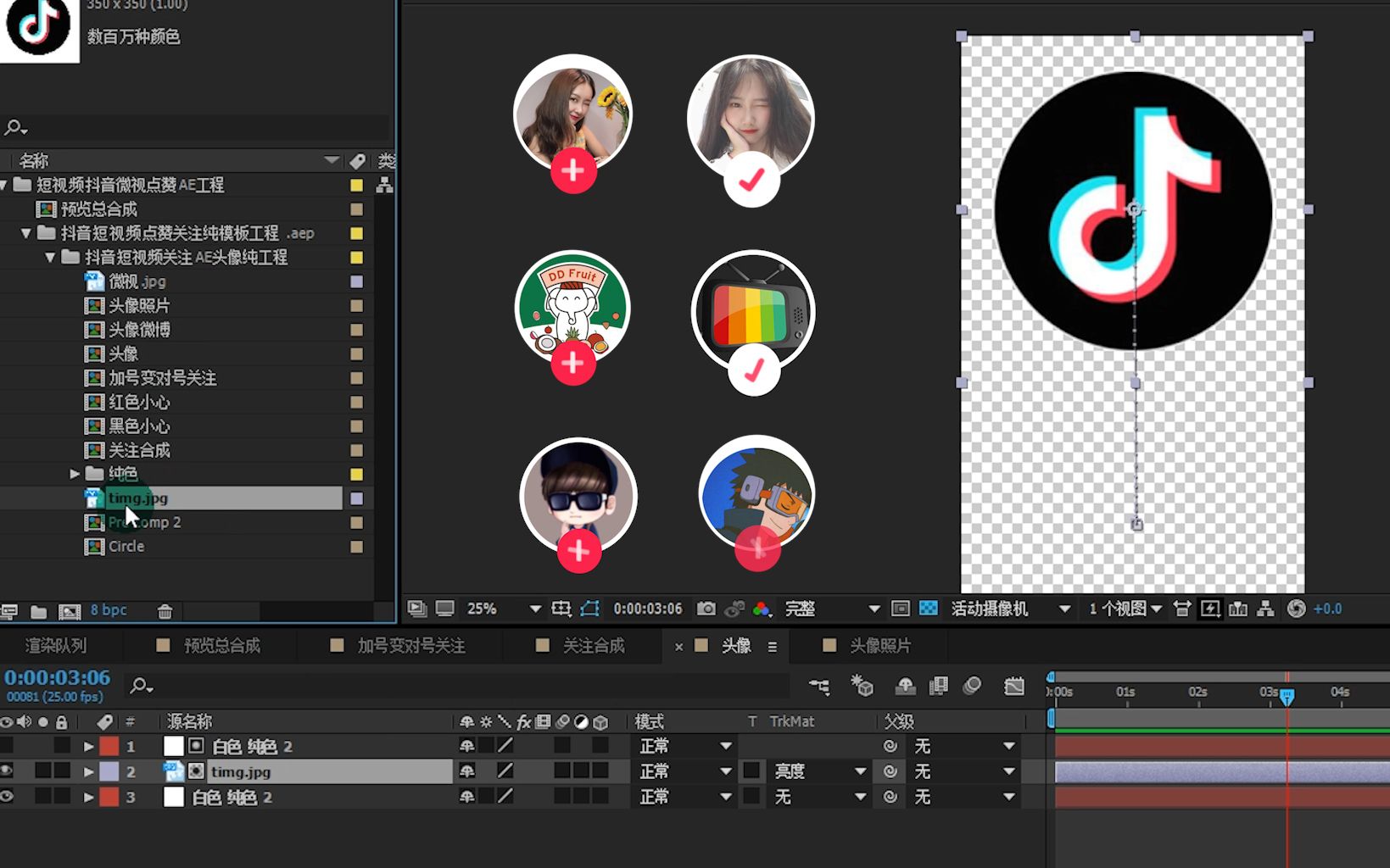
Task: Click yellow label of 纯色 folder
Action: [x=356, y=475]
